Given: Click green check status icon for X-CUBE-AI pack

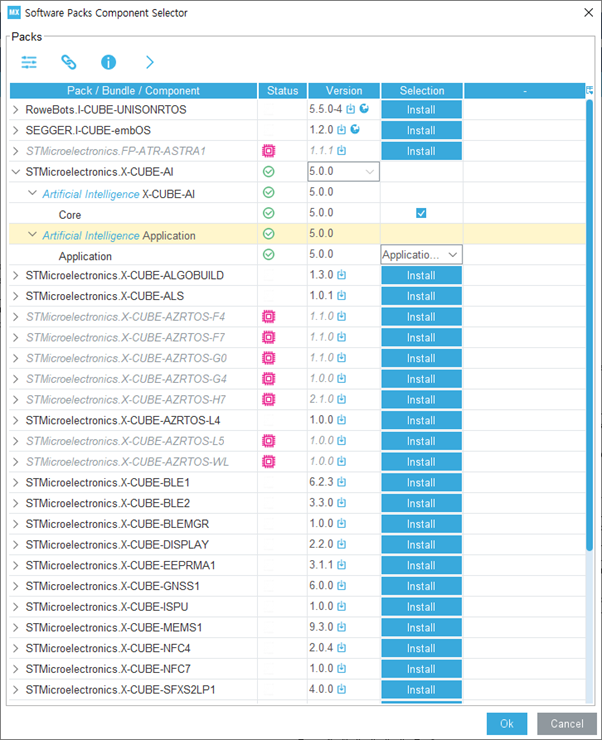Looking at the screenshot, I should (x=268, y=172).
